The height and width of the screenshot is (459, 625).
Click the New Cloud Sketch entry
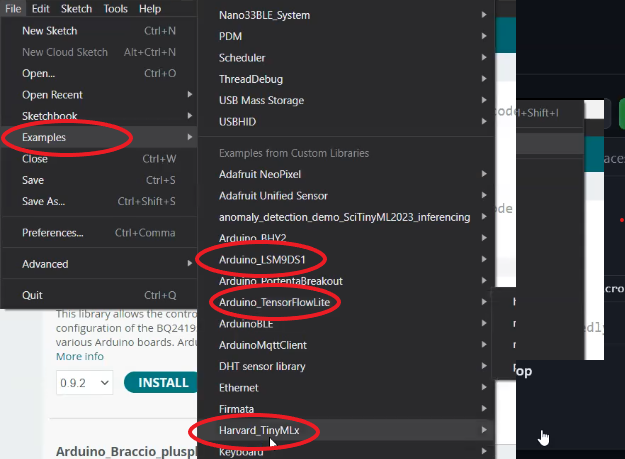[99, 52]
